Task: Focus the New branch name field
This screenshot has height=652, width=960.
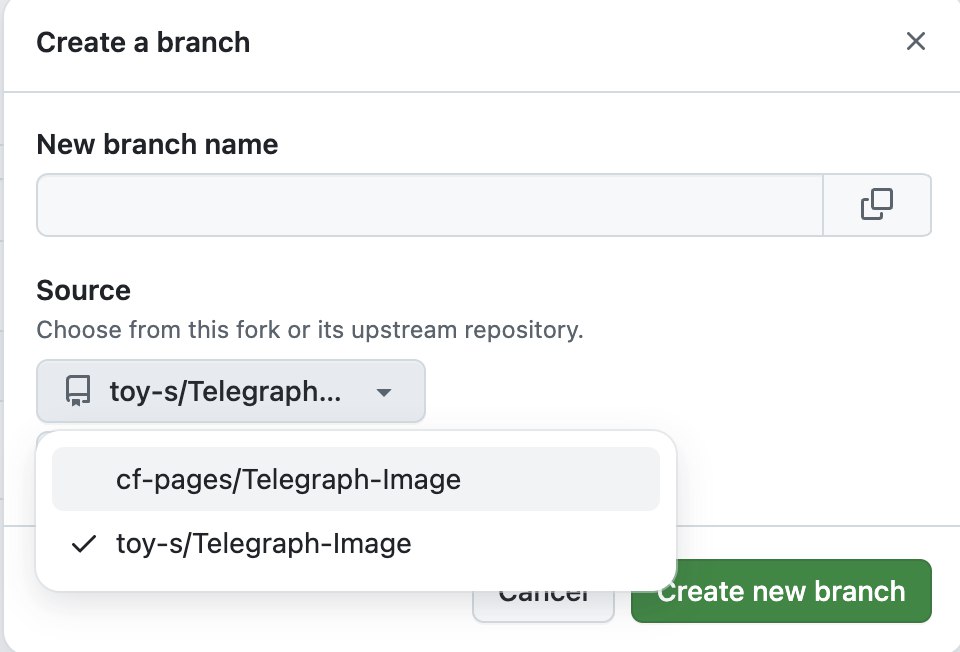Action: (x=430, y=204)
